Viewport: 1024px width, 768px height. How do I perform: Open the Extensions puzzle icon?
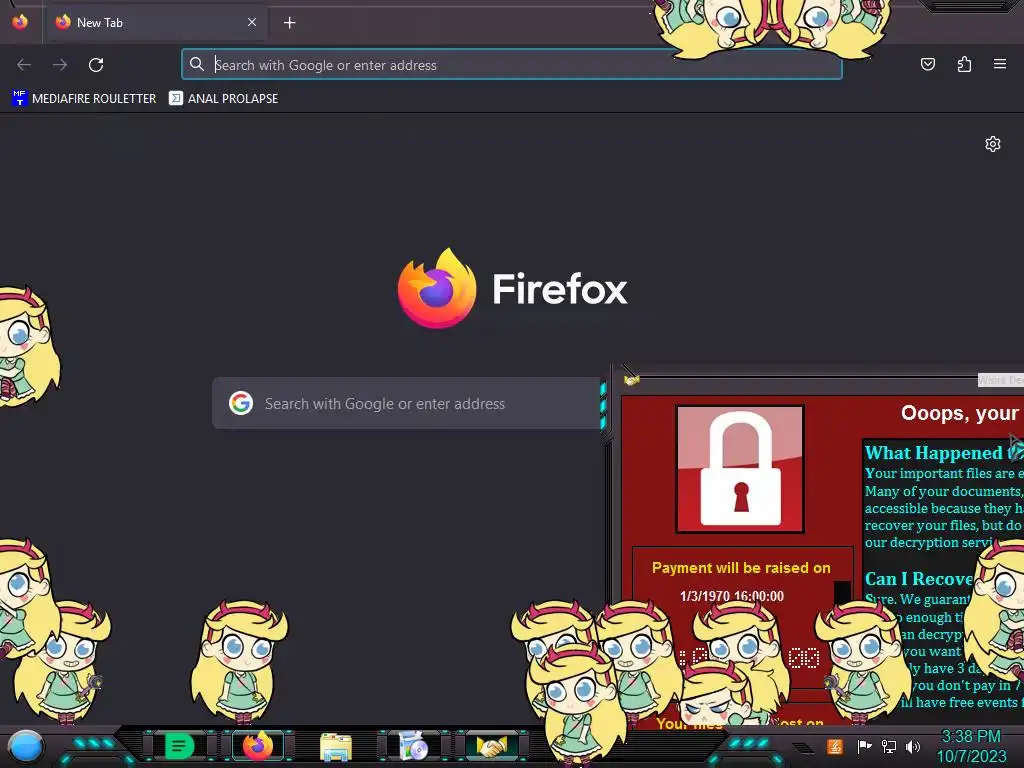[x=964, y=64]
